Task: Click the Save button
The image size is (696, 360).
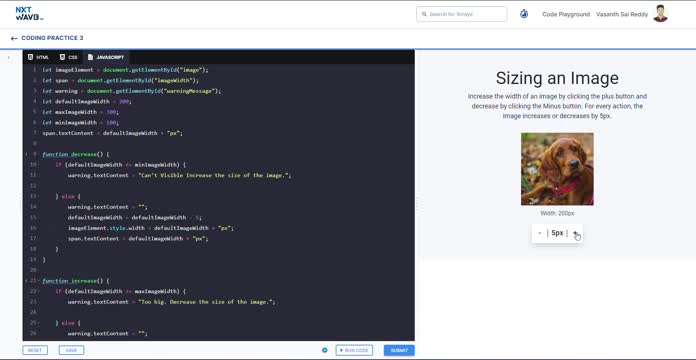Action: pyautogui.click(x=71, y=350)
